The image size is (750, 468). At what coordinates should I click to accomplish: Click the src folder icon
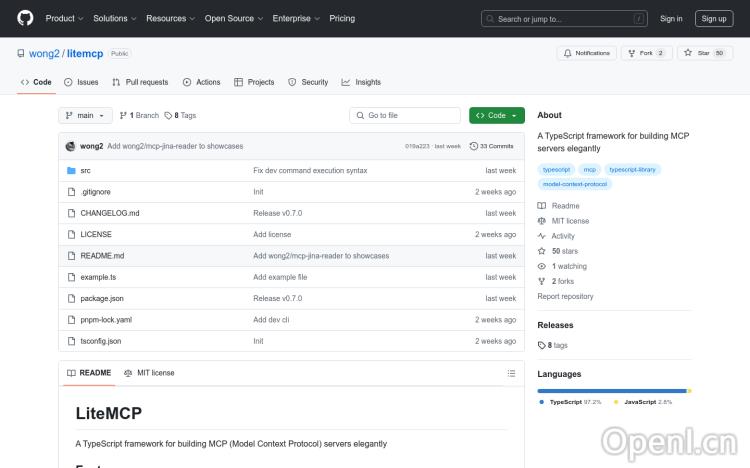tap(71, 171)
